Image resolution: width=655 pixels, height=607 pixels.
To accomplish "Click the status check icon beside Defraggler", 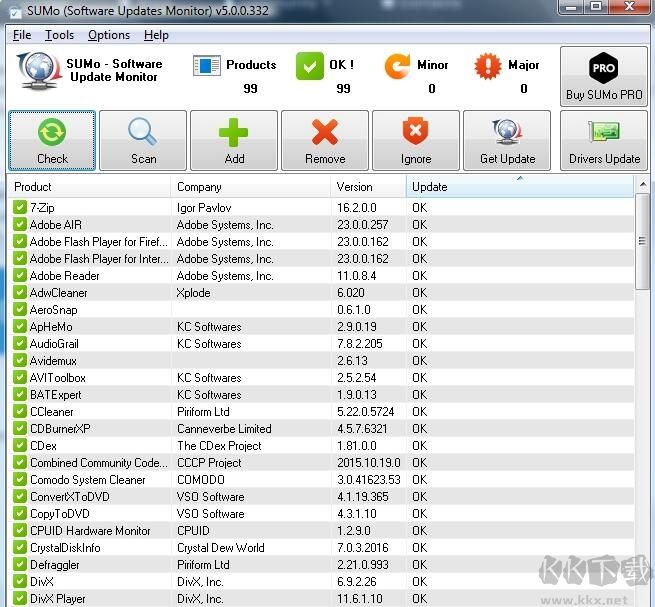I will tap(20, 564).
